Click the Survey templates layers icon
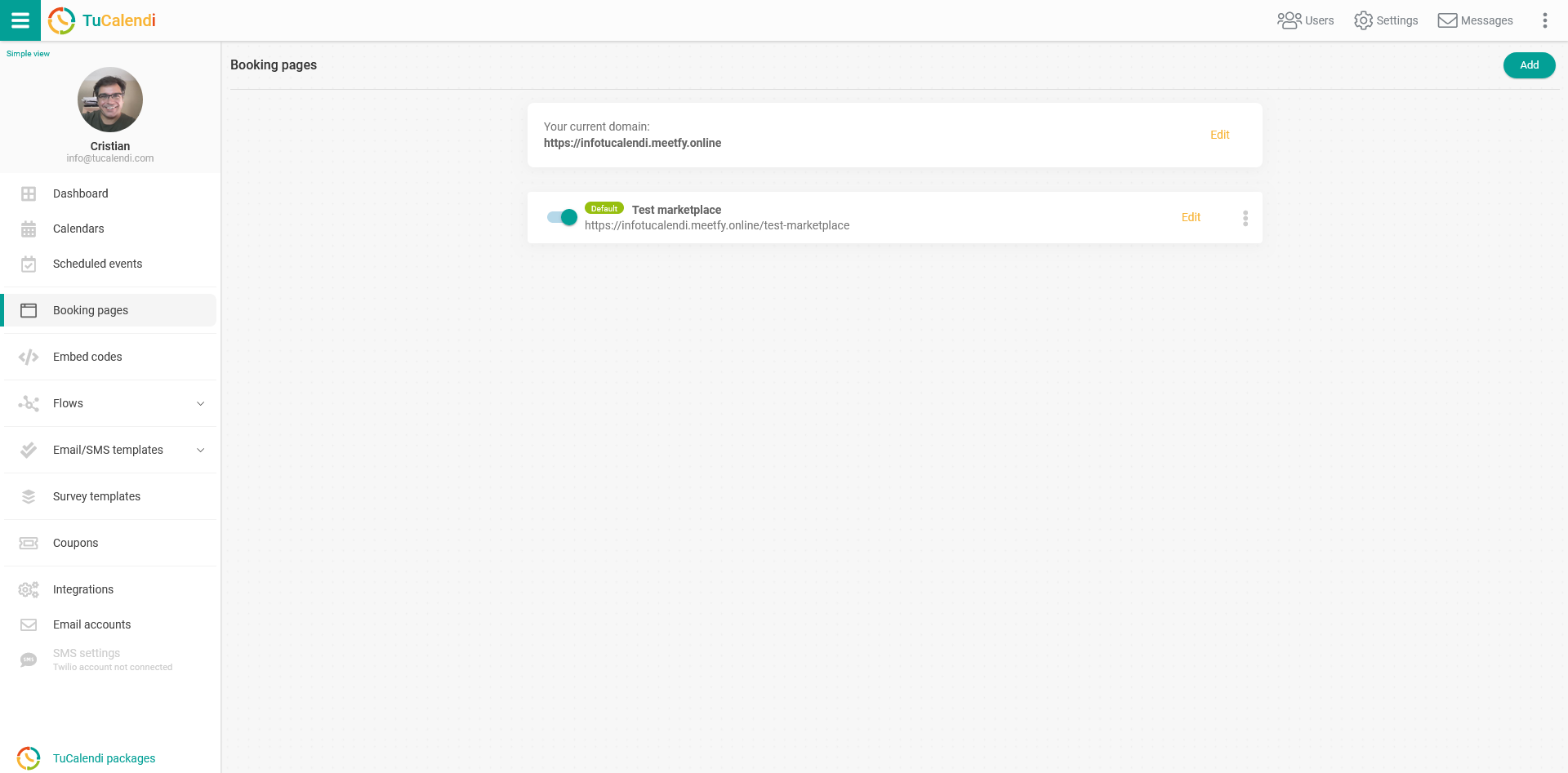Image resolution: width=1568 pixels, height=773 pixels. [x=29, y=496]
